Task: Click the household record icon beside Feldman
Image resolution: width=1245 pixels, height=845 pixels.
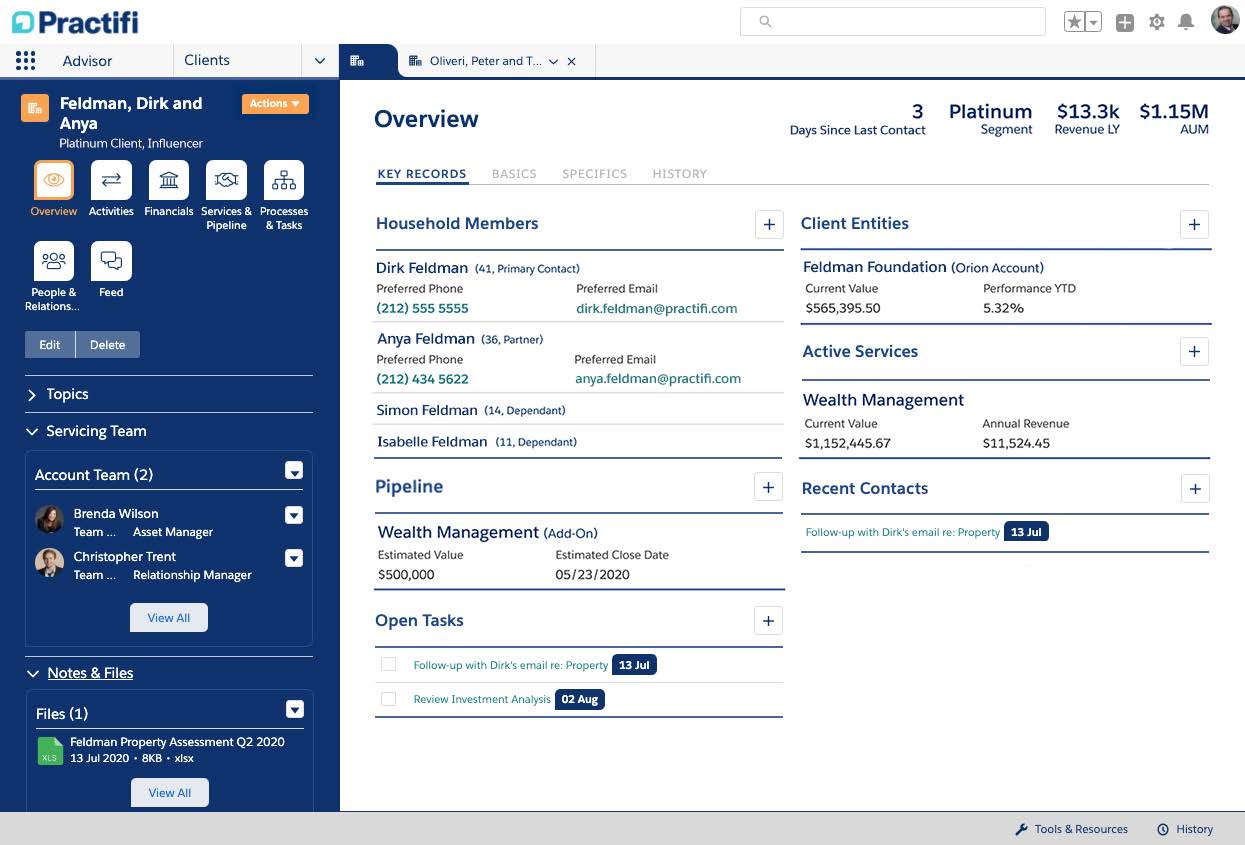Action: tap(35, 108)
